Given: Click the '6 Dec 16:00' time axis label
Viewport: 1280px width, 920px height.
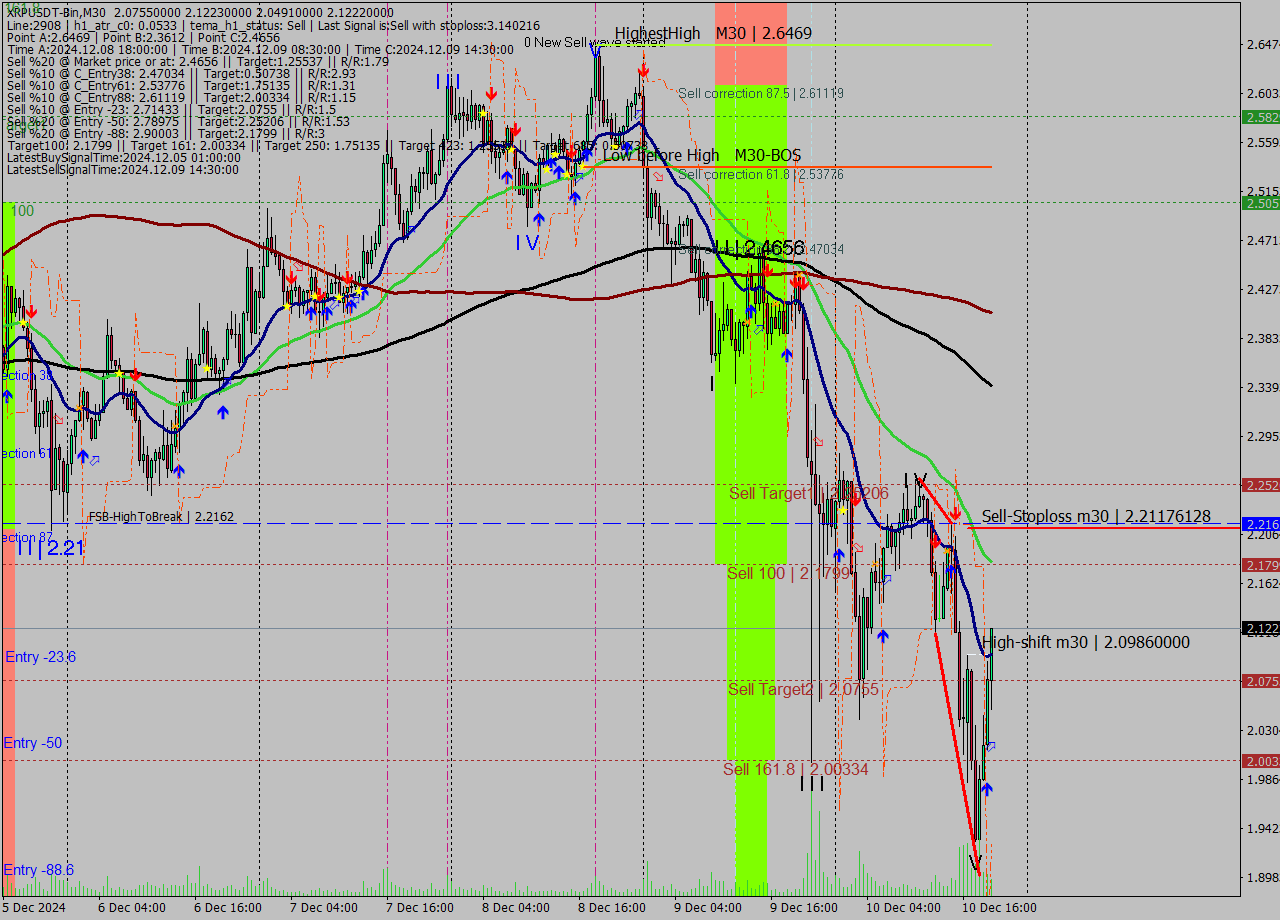Looking at the screenshot, I should pyautogui.click(x=227, y=908).
